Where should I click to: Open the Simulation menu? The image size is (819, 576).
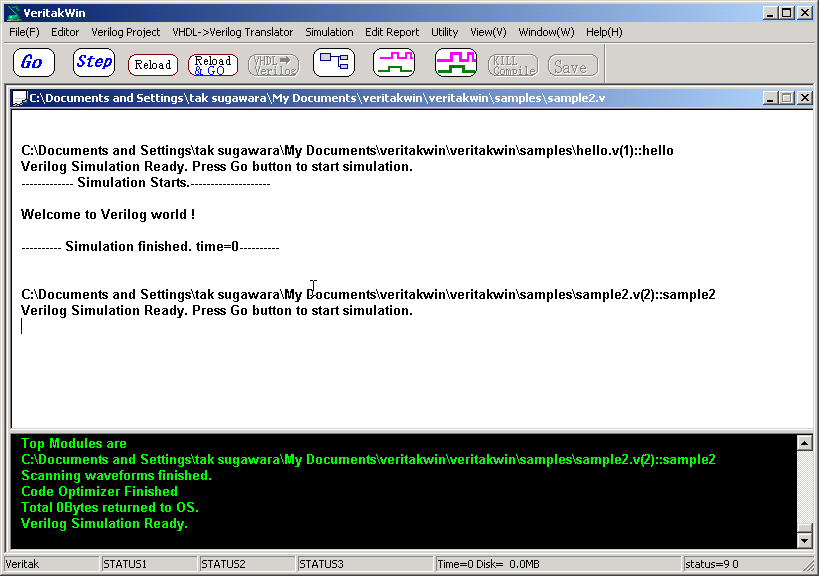point(329,32)
